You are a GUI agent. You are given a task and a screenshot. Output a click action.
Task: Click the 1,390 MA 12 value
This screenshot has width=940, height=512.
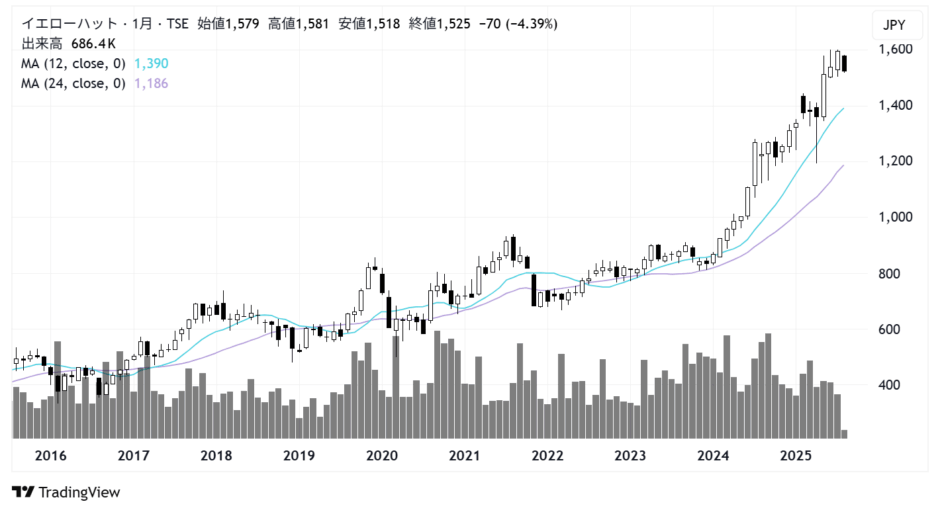[152, 63]
